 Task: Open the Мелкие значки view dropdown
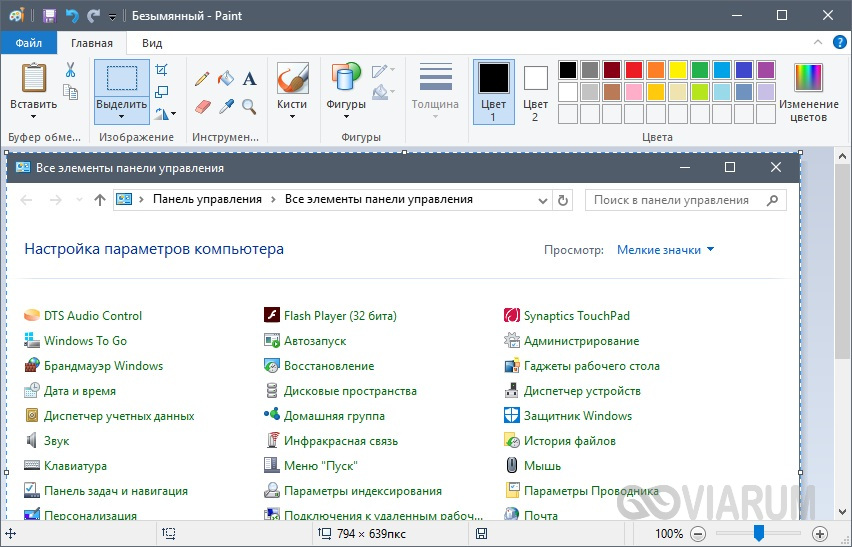[x=666, y=250]
